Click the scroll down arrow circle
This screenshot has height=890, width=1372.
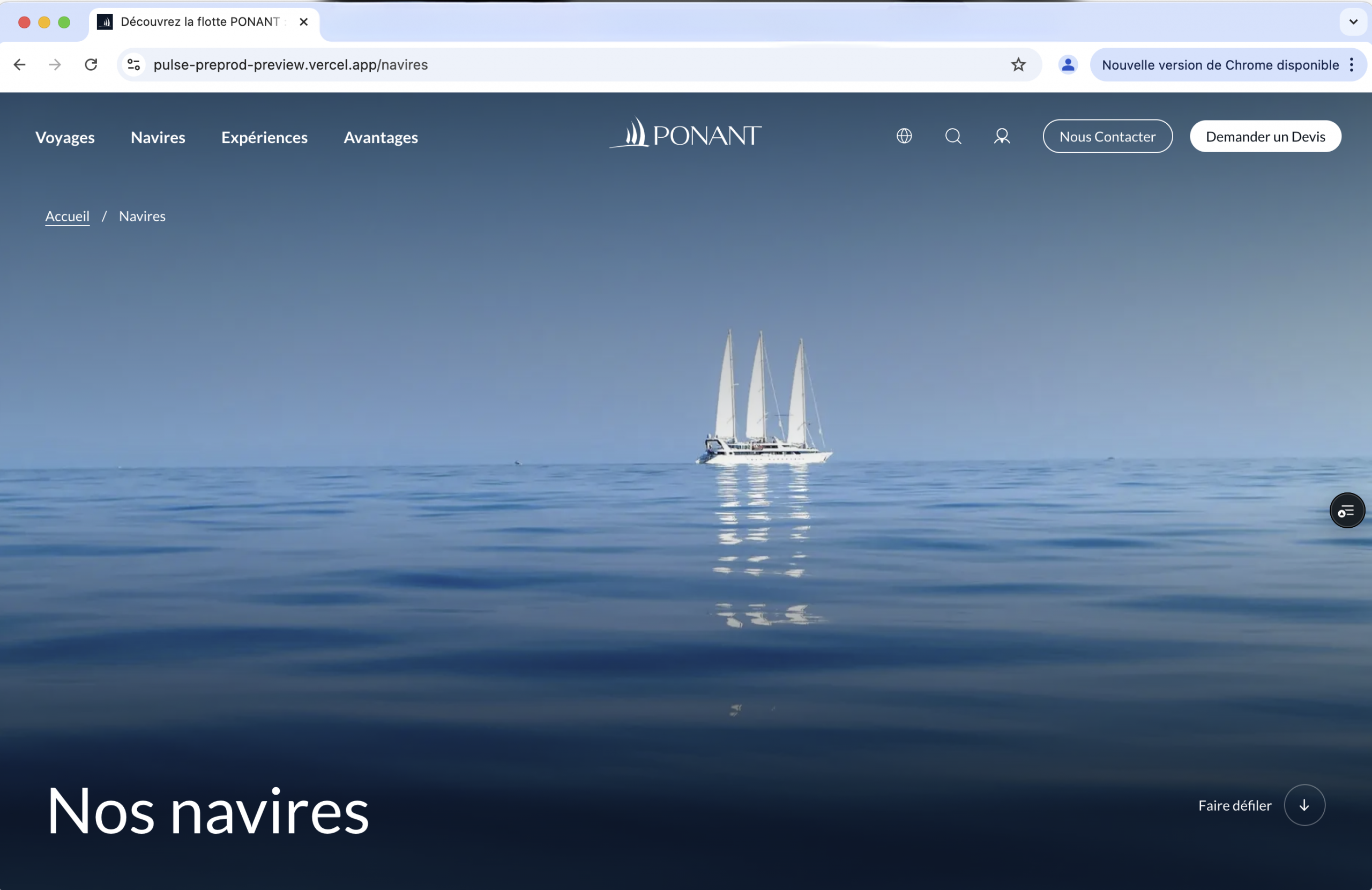coord(1304,805)
